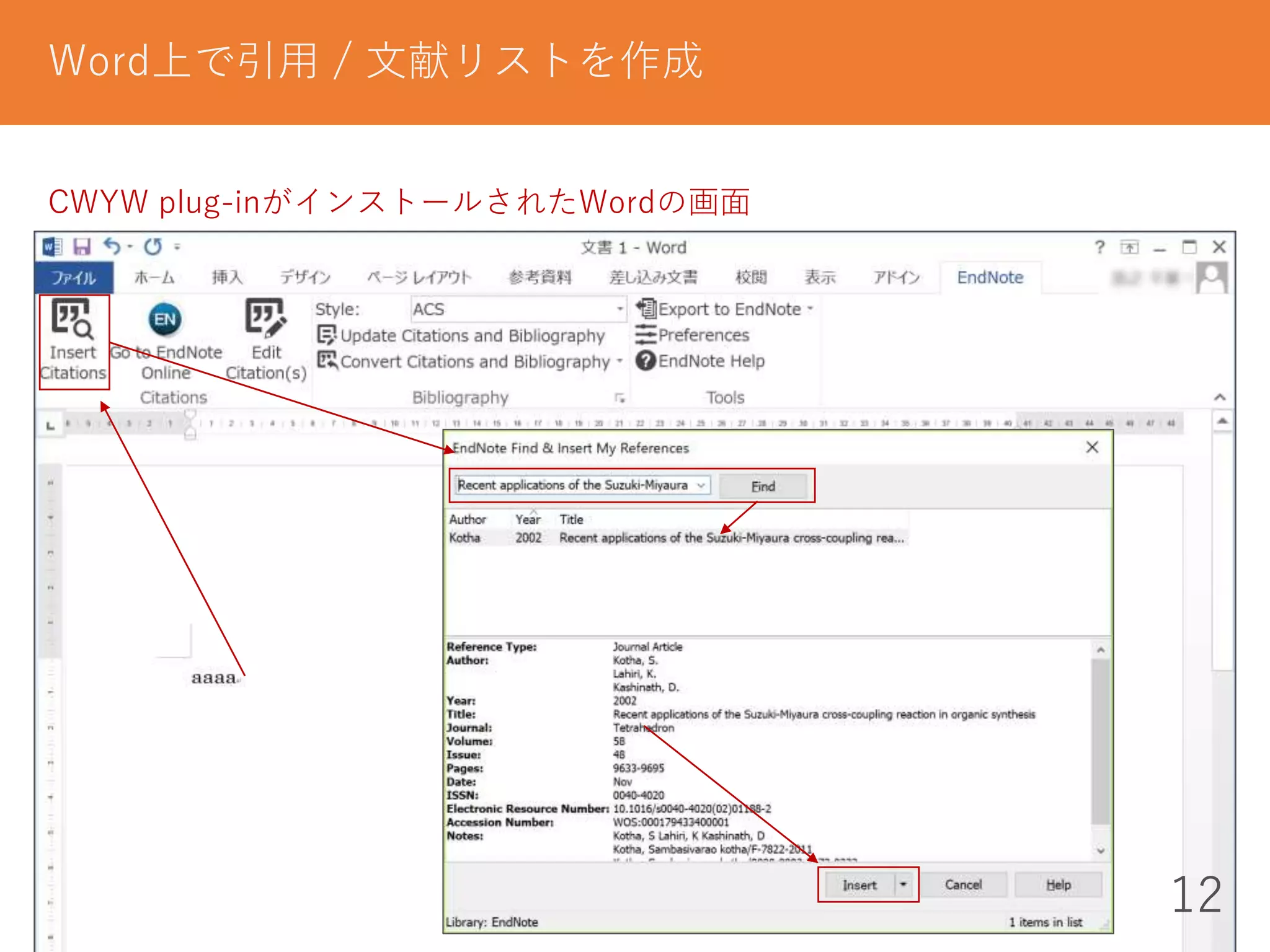The image size is (1270, 952).
Task: Switch to the 表示 tab
Action: [x=820, y=277]
